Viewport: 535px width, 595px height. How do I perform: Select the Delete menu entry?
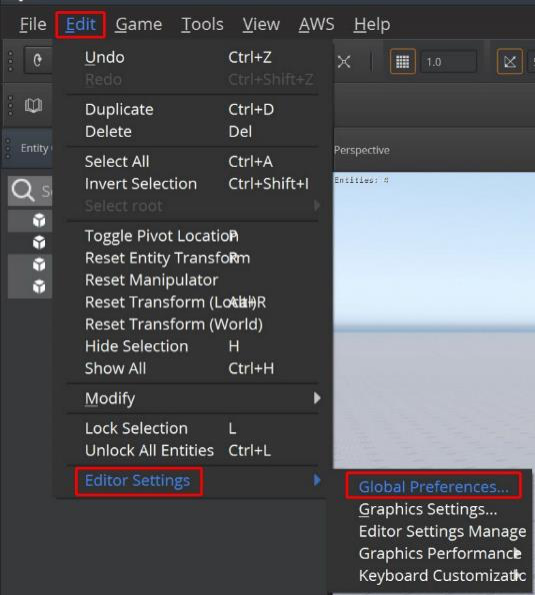[x=194, y=132]
